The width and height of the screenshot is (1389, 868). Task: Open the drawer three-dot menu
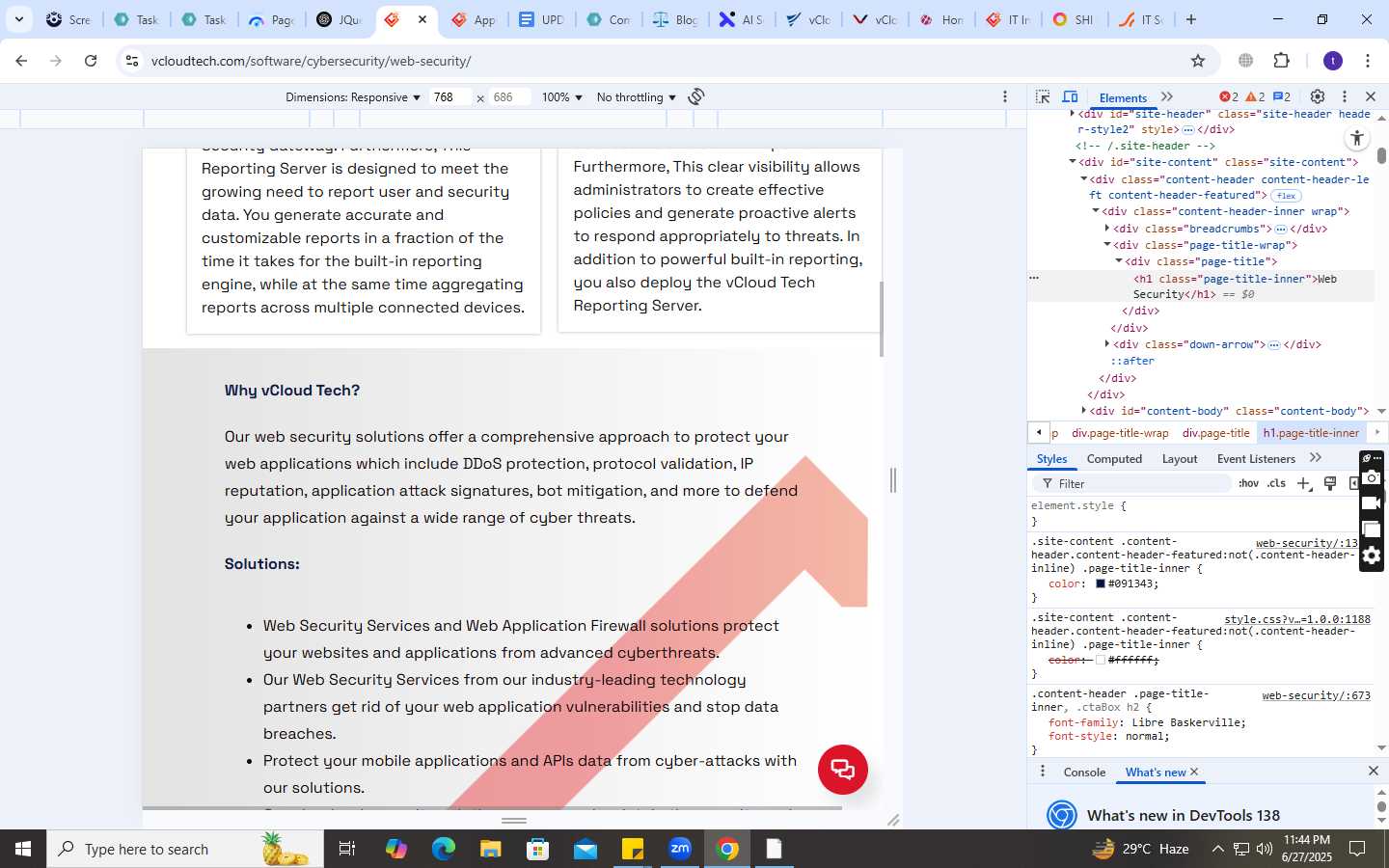point(1042,772)
